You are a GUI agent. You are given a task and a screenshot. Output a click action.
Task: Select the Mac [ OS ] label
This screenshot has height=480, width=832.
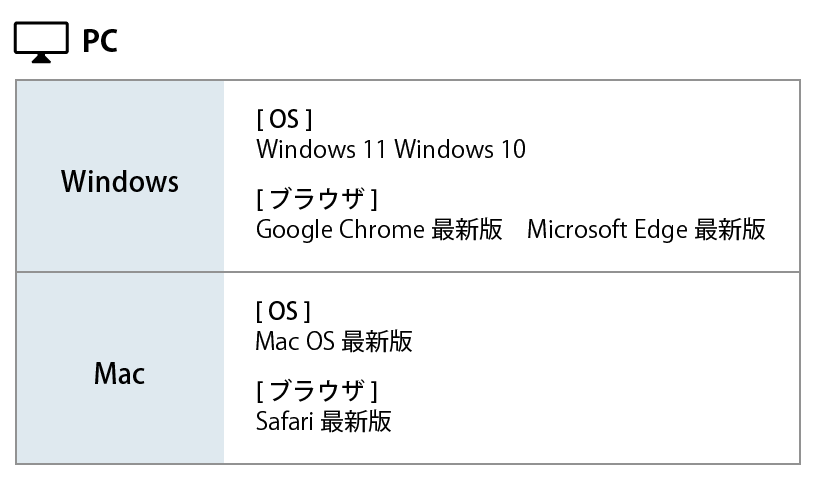(283, 311)
